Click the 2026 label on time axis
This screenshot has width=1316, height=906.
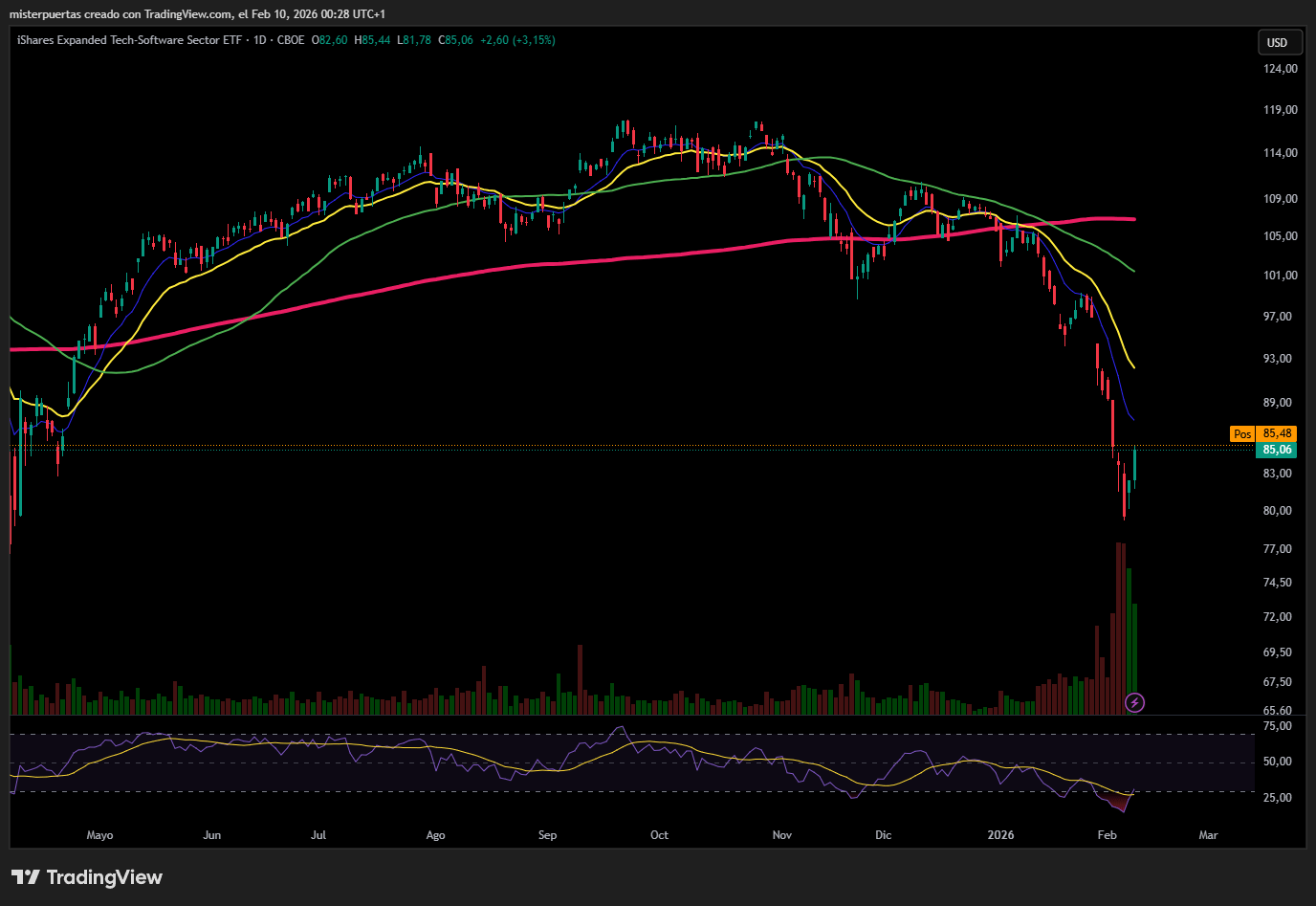click(x=1000, y=835)
